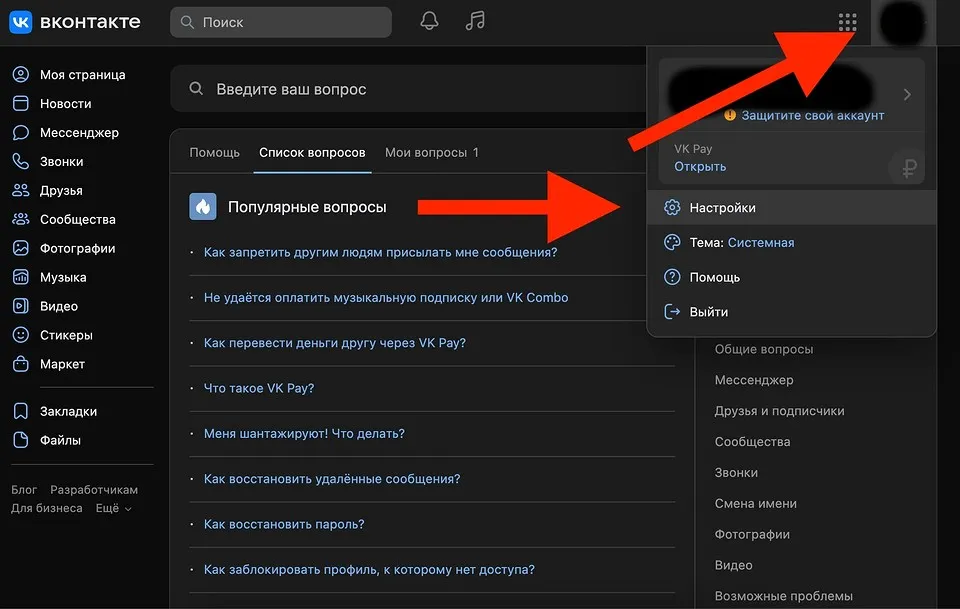Image resolution: width=960 pixels, height=609 pixels.
Task: Select 'Общие вопросы' category
Action: coord(763,349)
